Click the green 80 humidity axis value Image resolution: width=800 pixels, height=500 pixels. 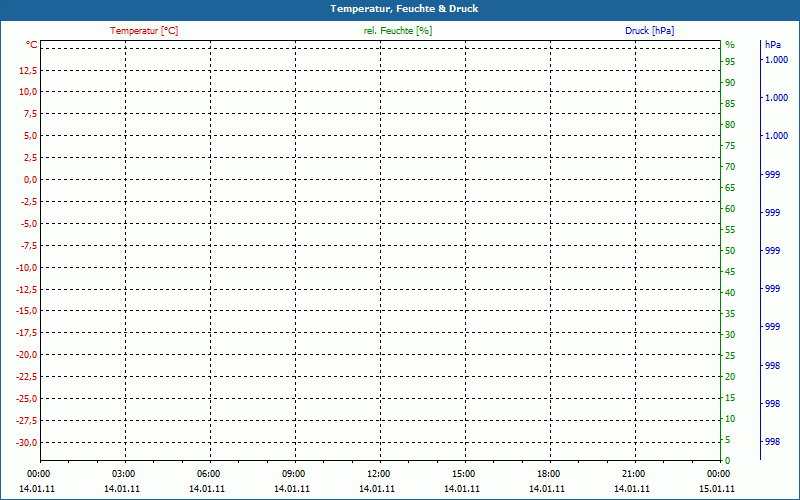(730, 124)
